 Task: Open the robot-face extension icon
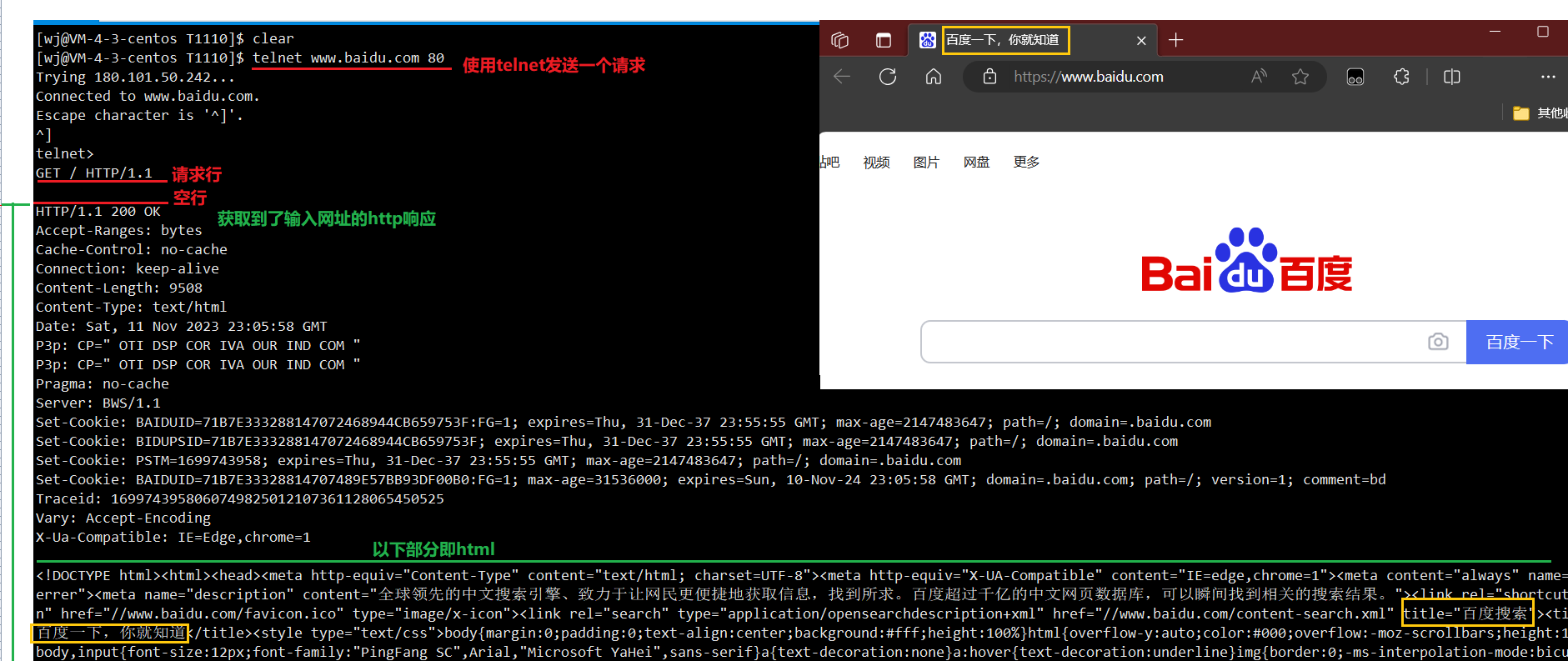(x=1355, y=77)
